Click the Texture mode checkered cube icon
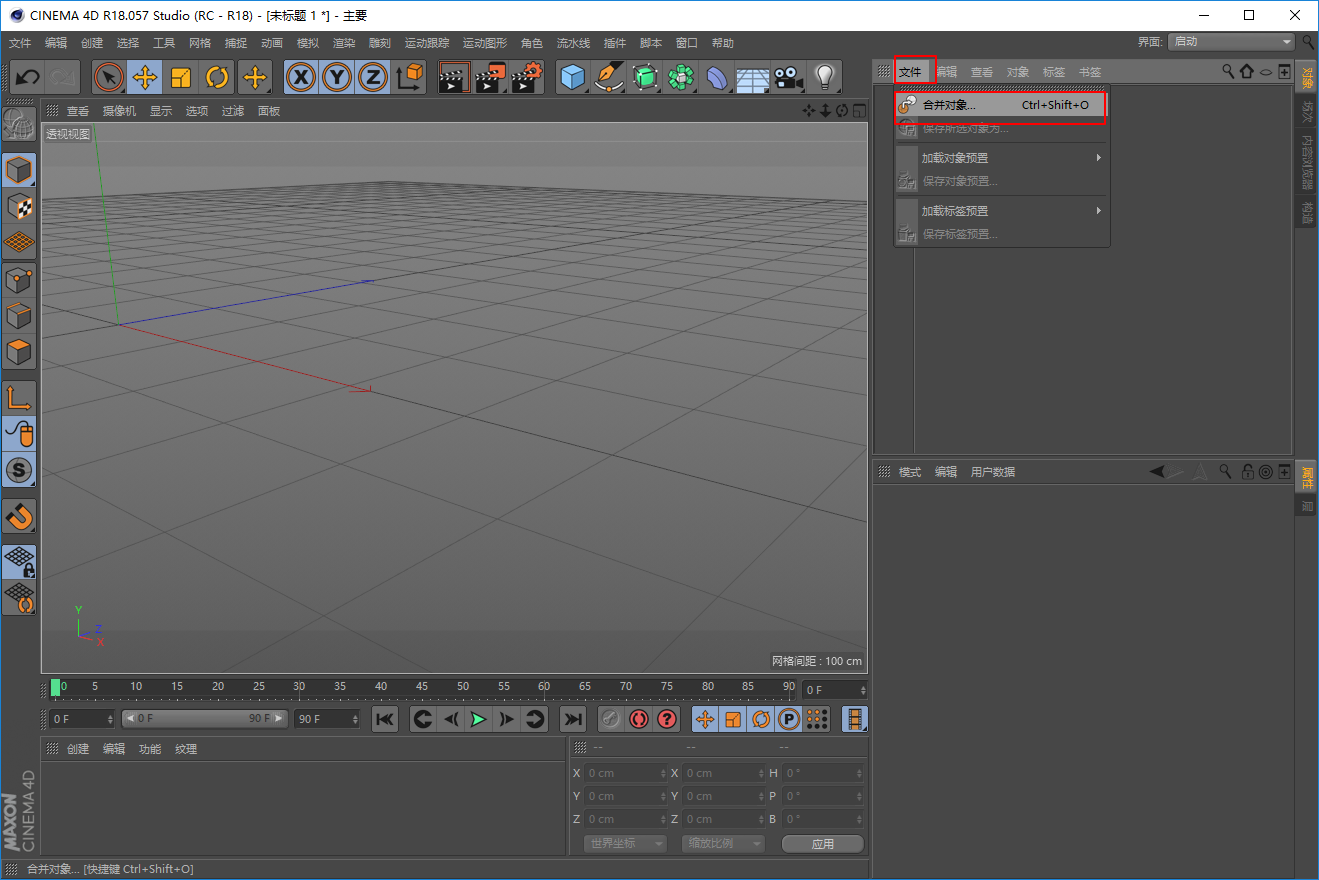1319x880 pixels. coord(19,206)
